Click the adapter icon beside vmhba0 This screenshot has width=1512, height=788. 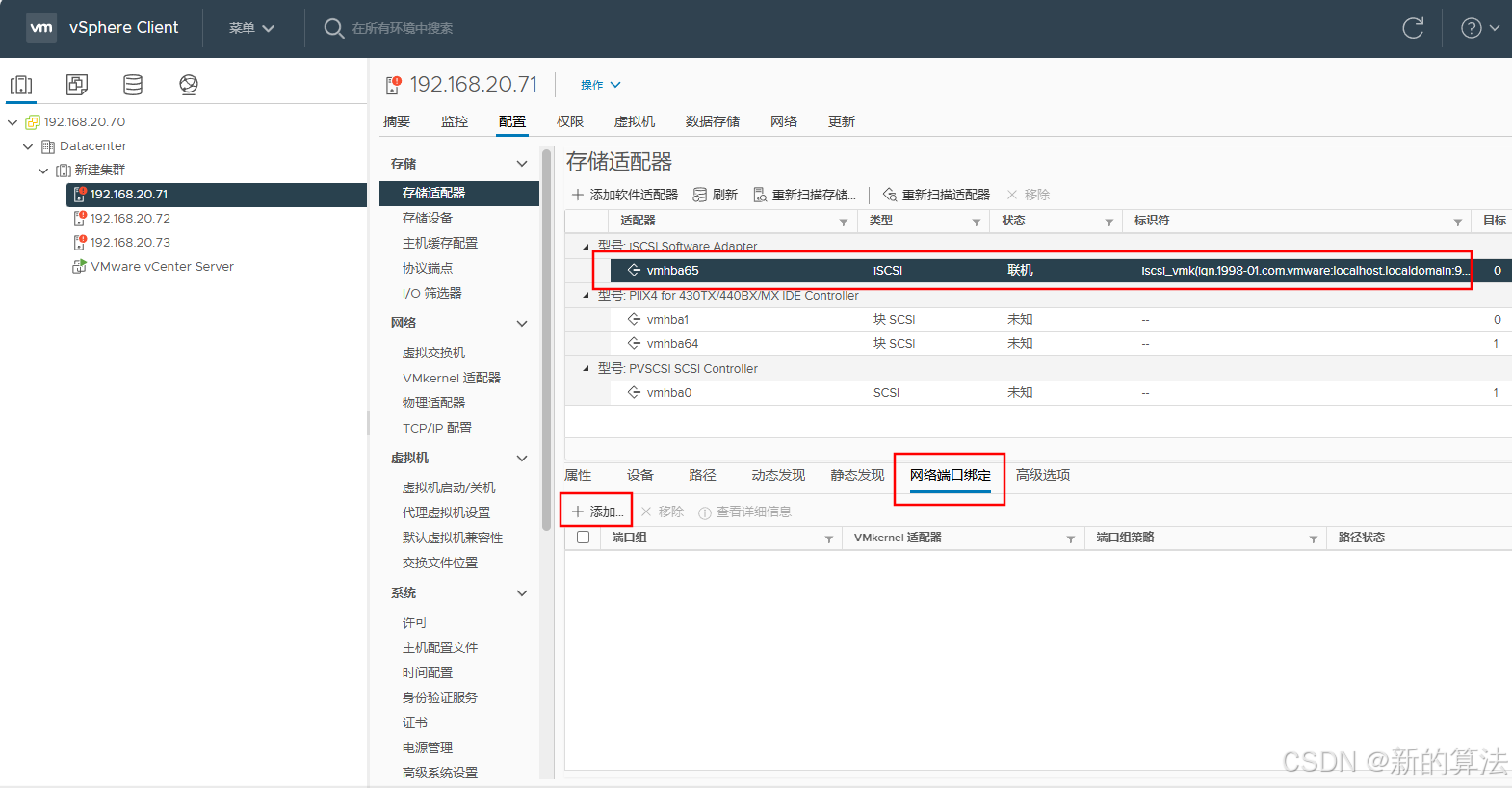(x=634, y=392)
